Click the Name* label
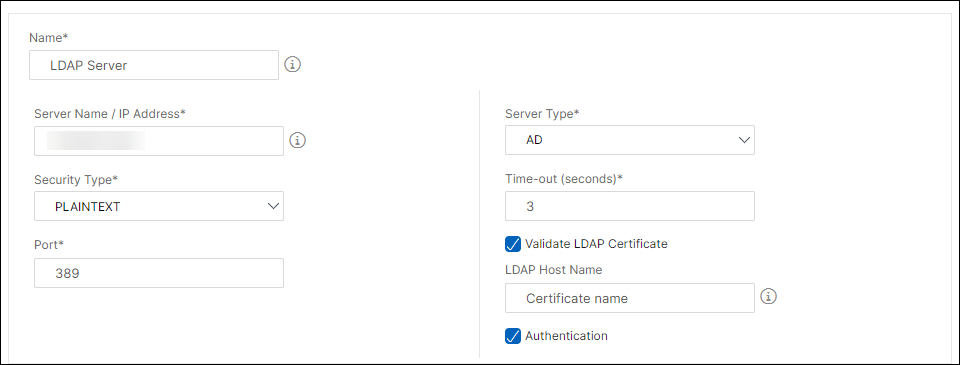 pos(48,37)
